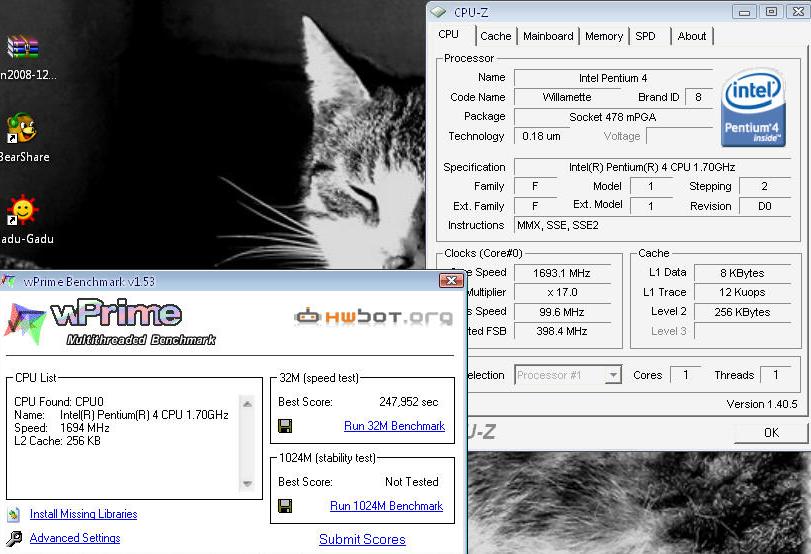Click the CPU-Z title bar app icon
The image size is (811, 554).
(438, 11)
